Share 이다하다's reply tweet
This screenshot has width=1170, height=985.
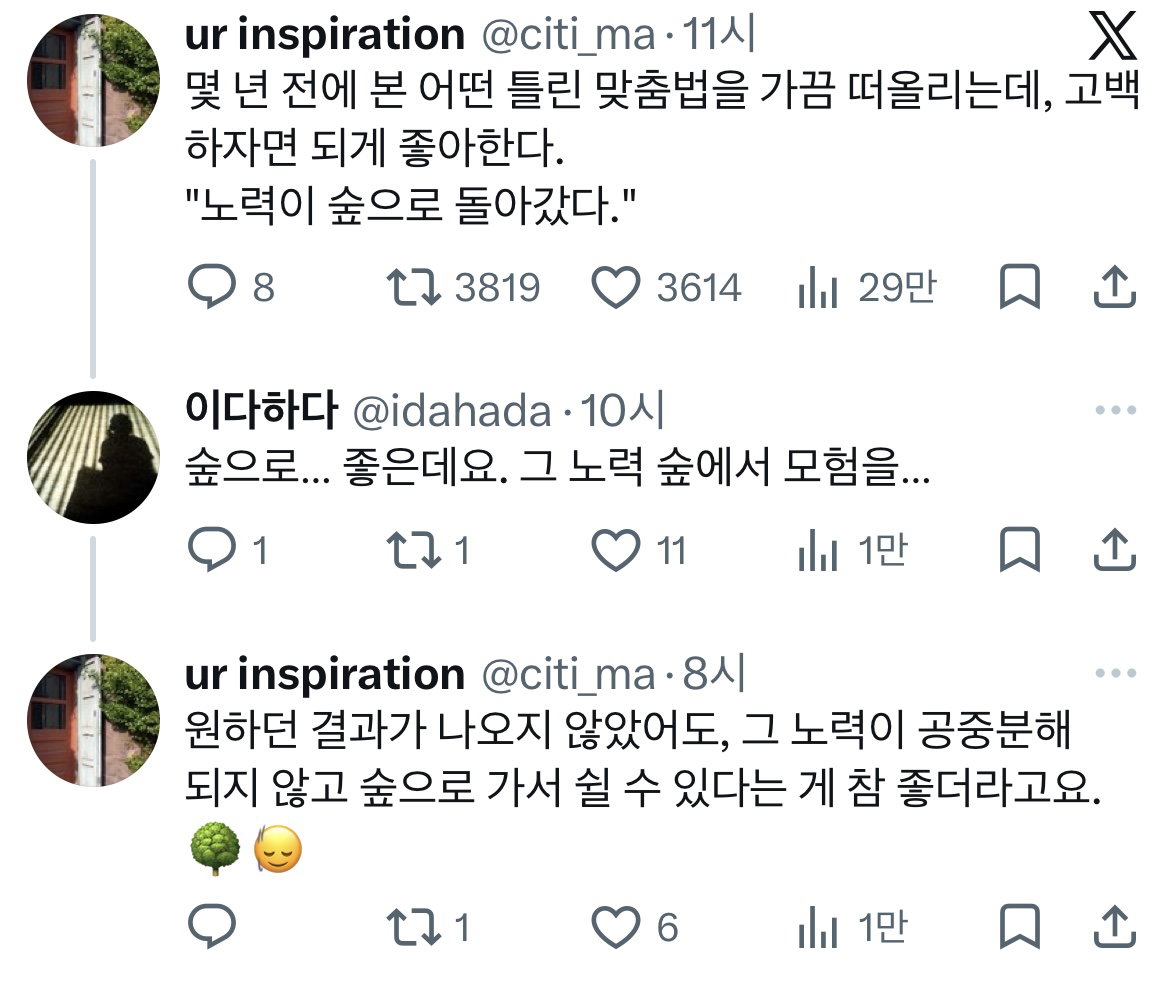[x=1114, y=550]
